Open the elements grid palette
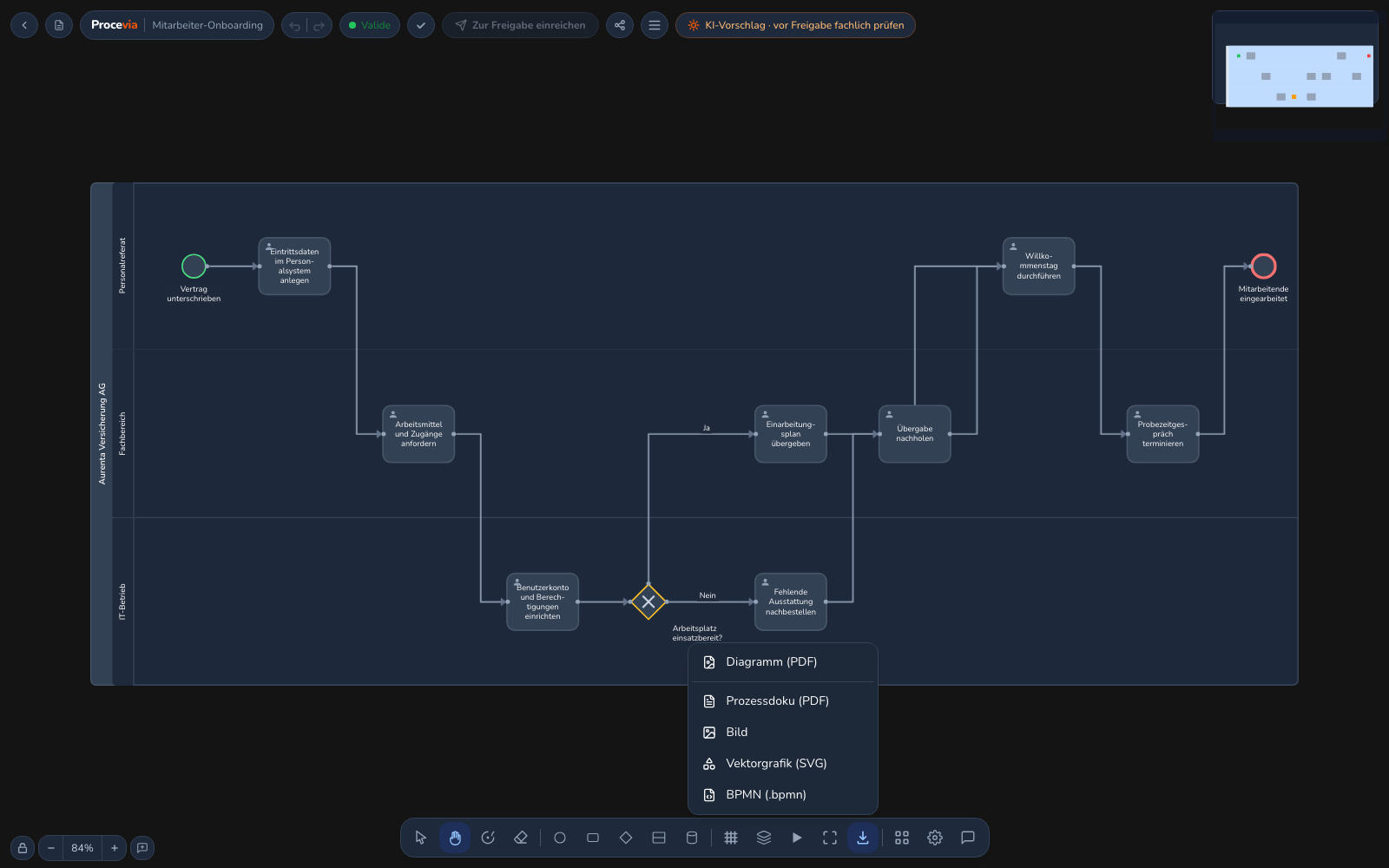This screenshot has width=1389, height=868. point(902,838)
